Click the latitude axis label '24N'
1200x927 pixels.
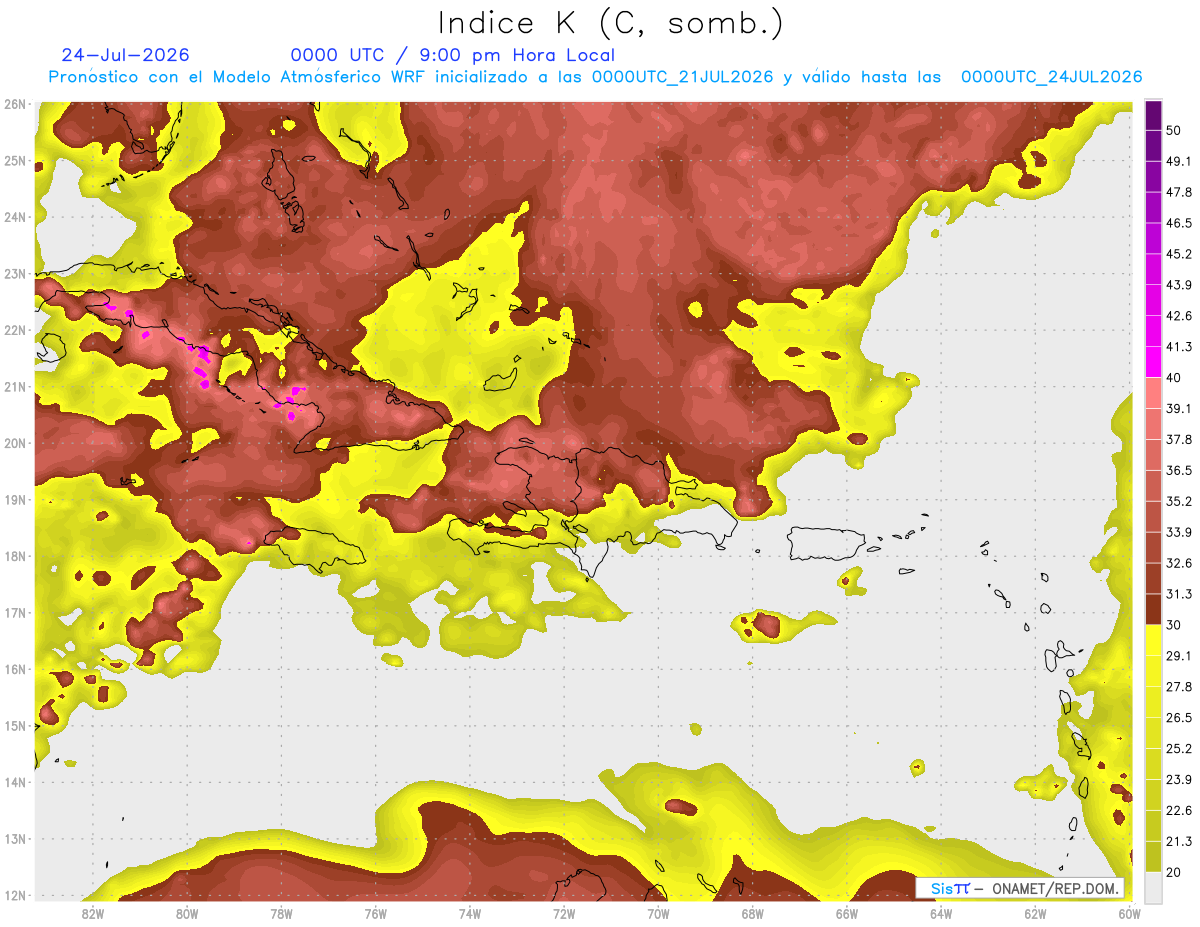(x=14, y=217)
